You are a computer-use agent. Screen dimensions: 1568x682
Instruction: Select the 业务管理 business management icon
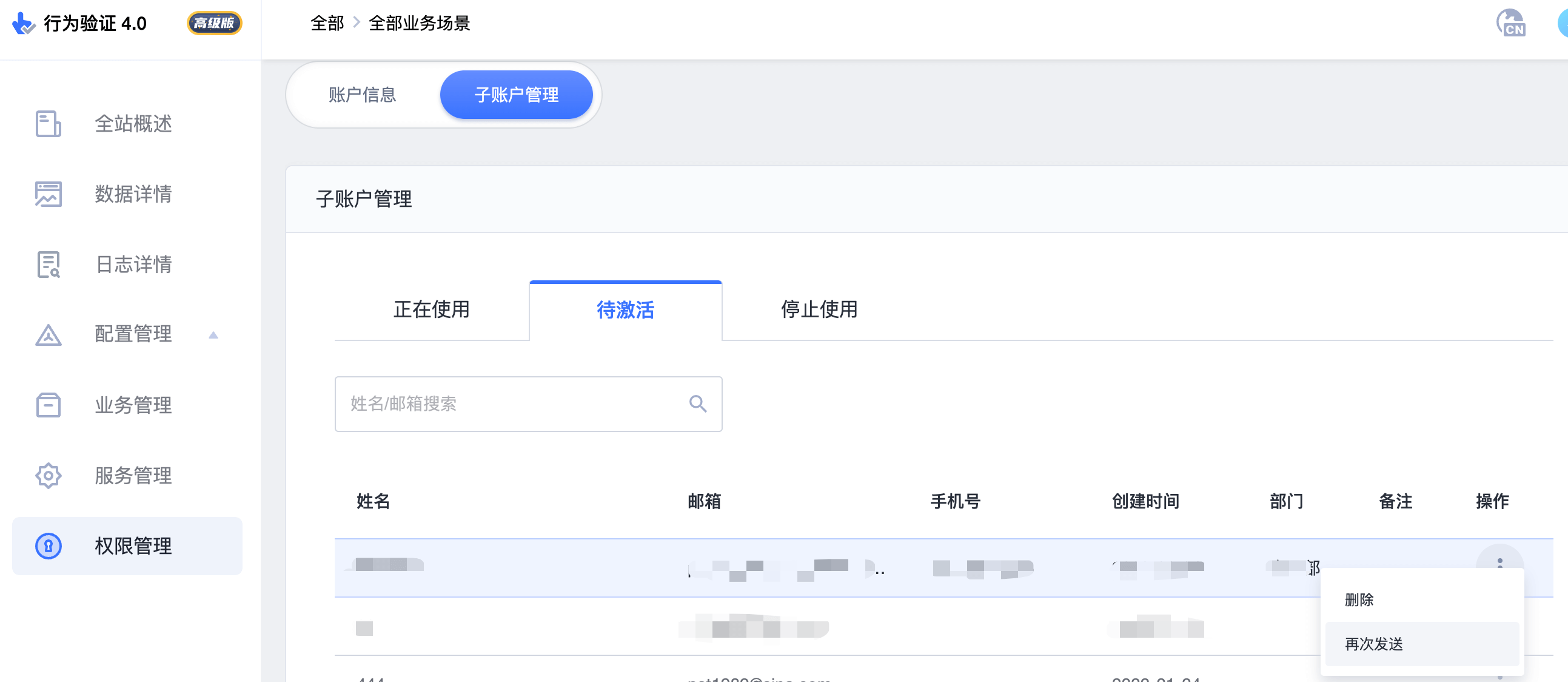pyautogui.click(x=48, y=404)
